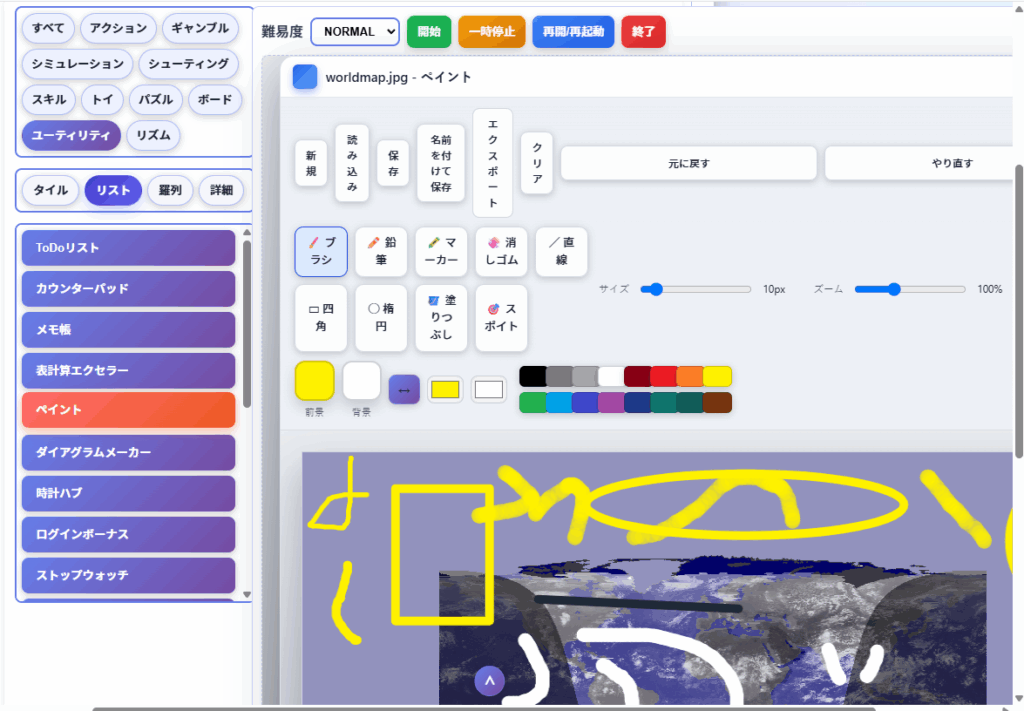Pick the 消しゴム eraser tool

501,251
